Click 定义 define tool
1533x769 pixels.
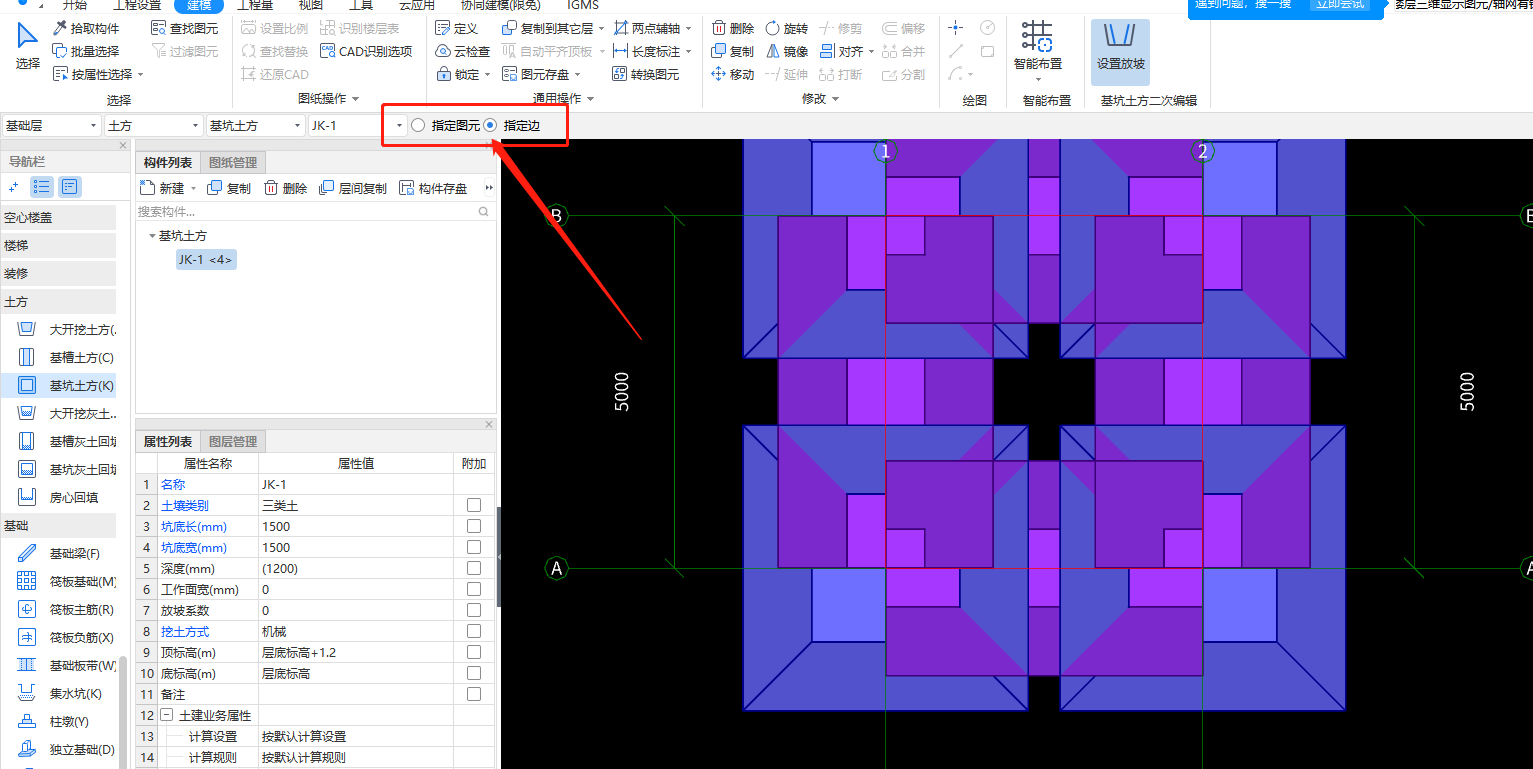point(457,28)
